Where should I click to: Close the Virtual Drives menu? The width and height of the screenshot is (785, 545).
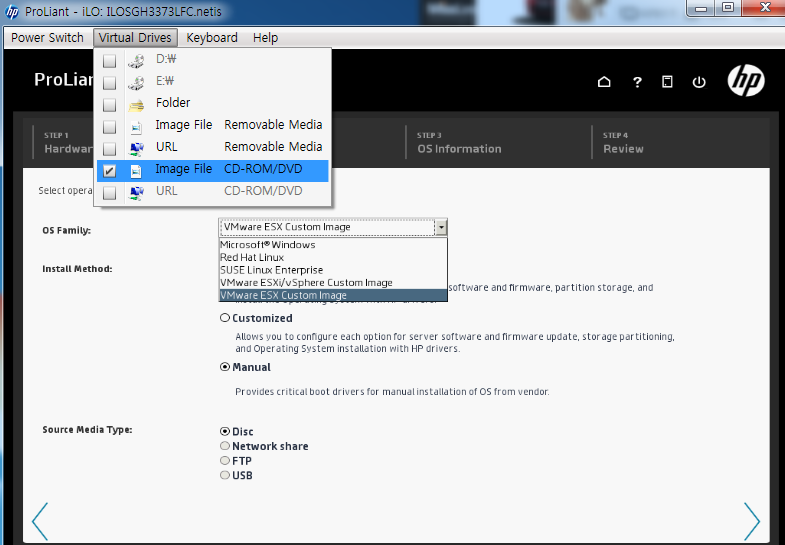(135, 38)
